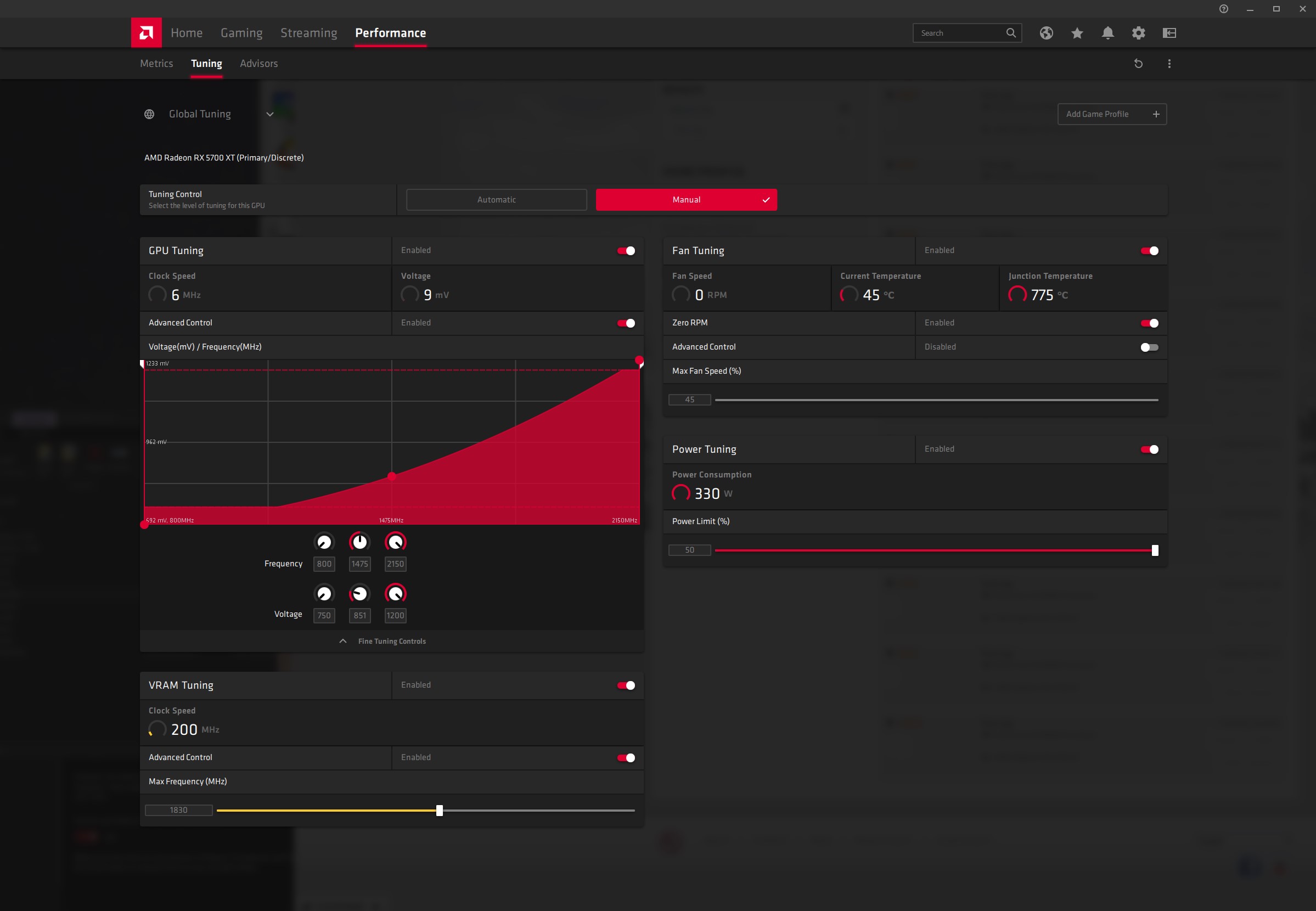Click the AMD Radeon RX 5700 XT label
The height and width of the screenshot is (911, 1316).
point(224,158)
